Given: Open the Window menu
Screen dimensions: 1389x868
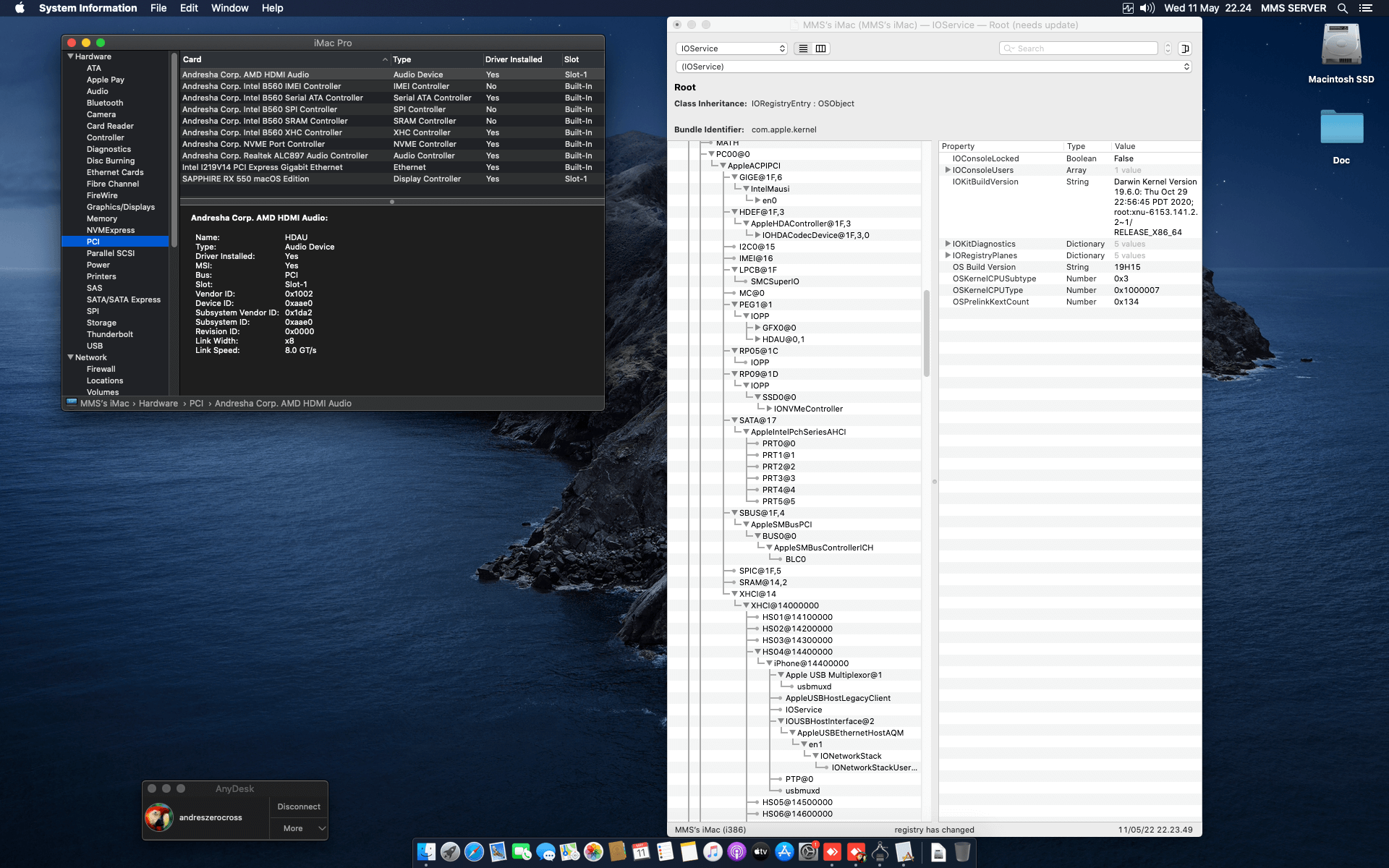Looking at the screenshot, I should point(229,8).
